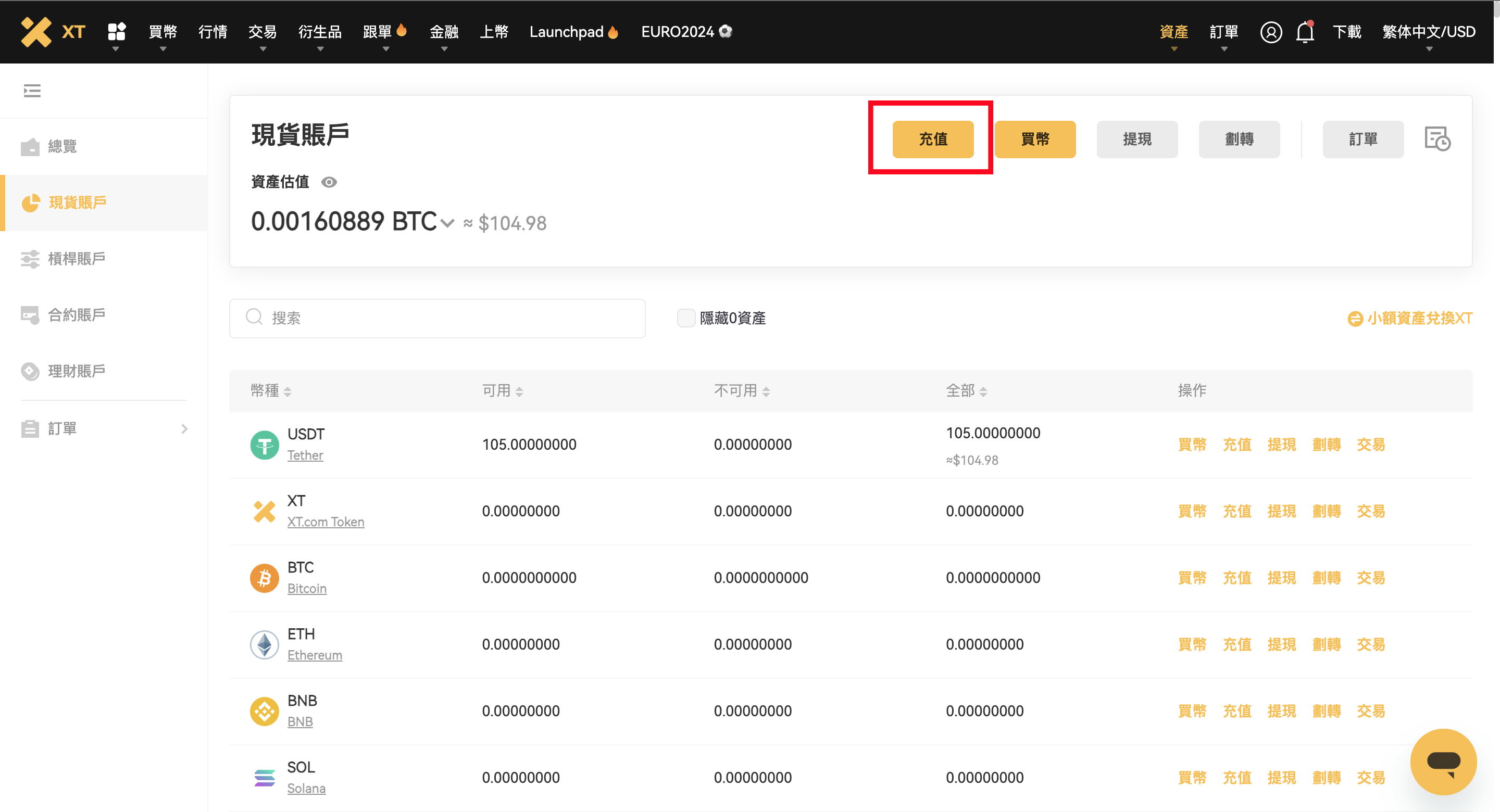The height and width of the screenshot is (812, 1500).
Task: Click the Ethereum coin icon
Action: point(265,645)
